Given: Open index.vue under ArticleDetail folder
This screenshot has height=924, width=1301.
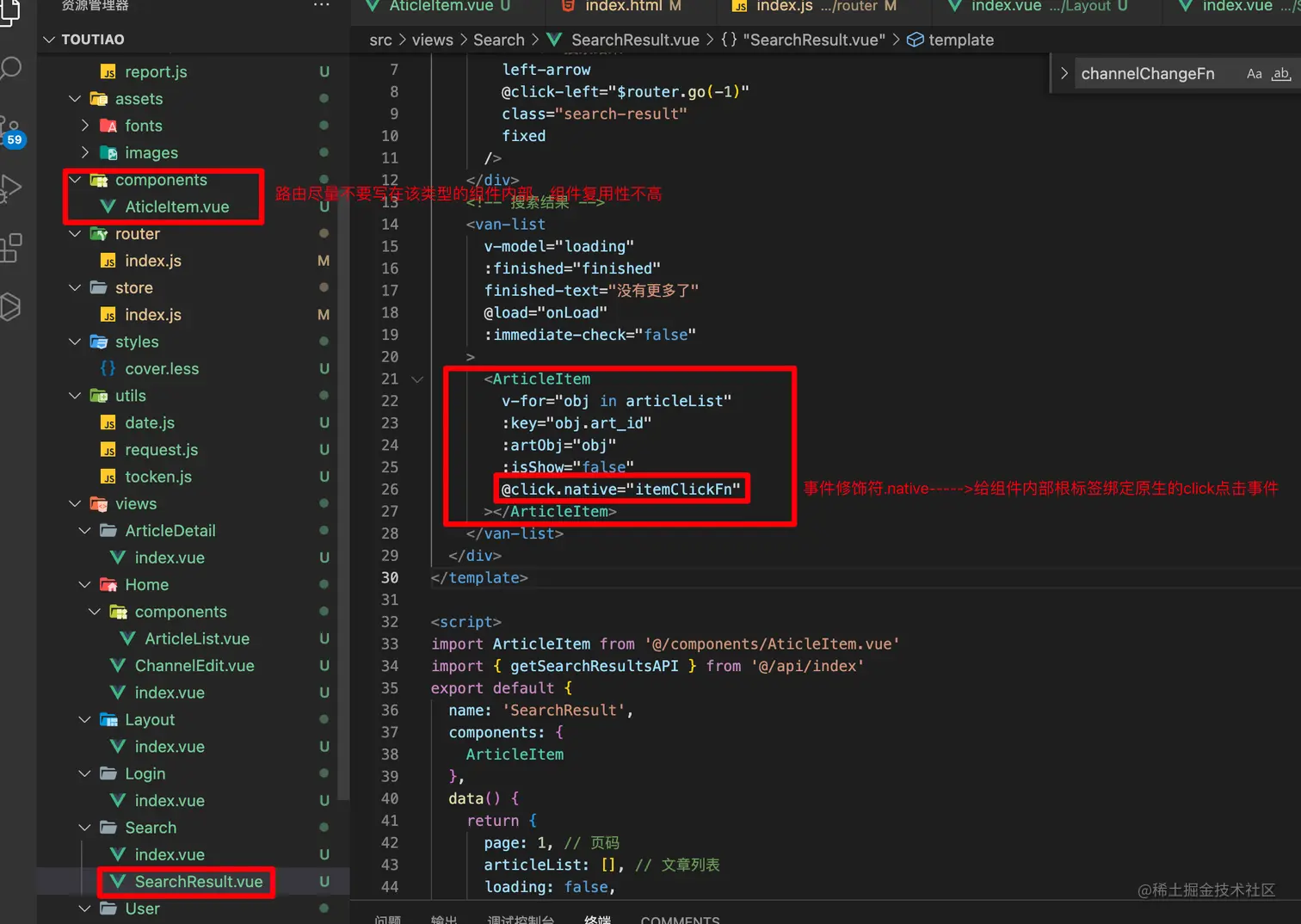Looking at the screenshot, I should point(170,557).
